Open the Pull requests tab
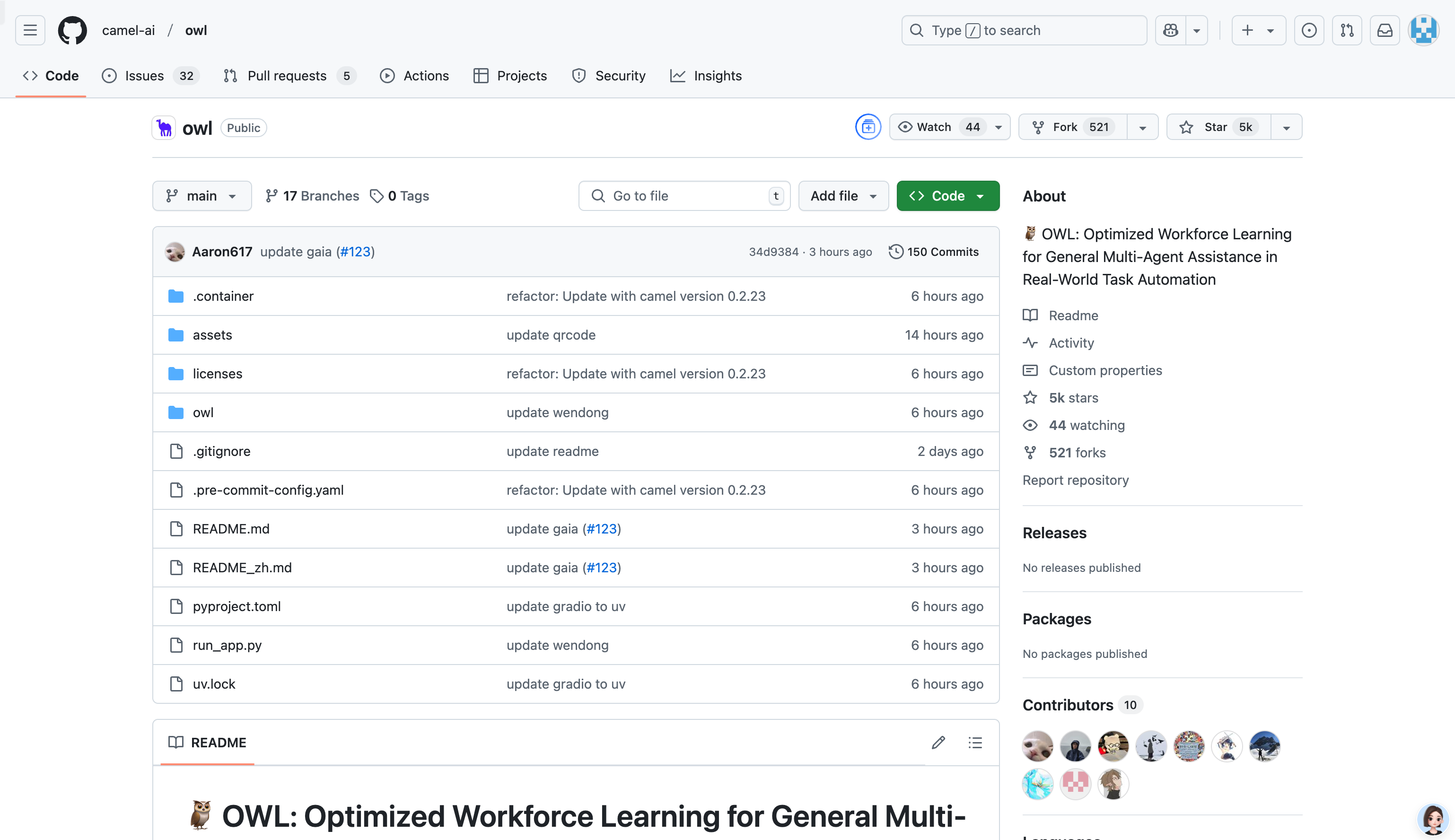The height and width of the screenshot is (840, 1455). (x=290, y=76)
